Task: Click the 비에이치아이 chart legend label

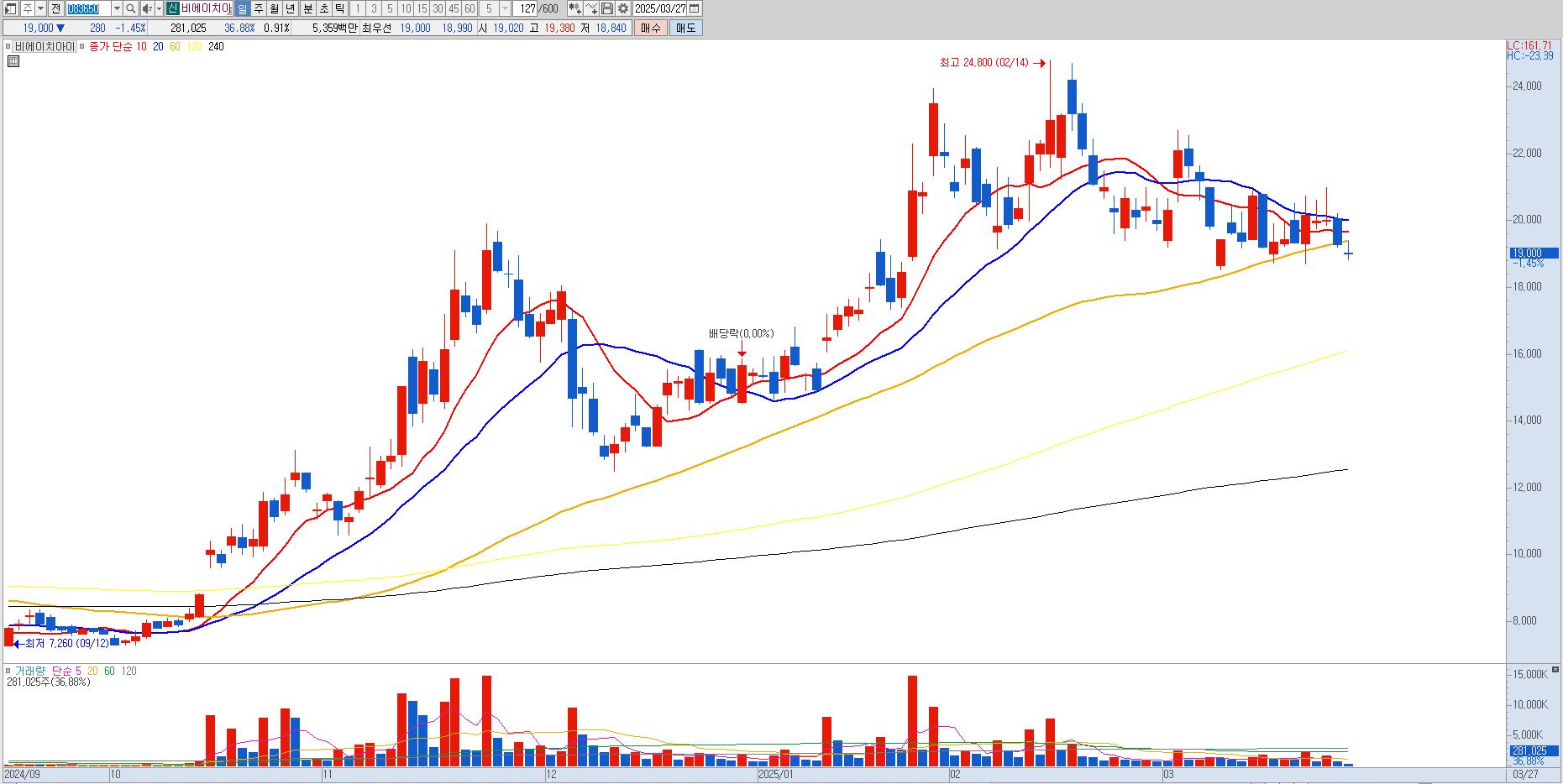Action: pos(45,47)
